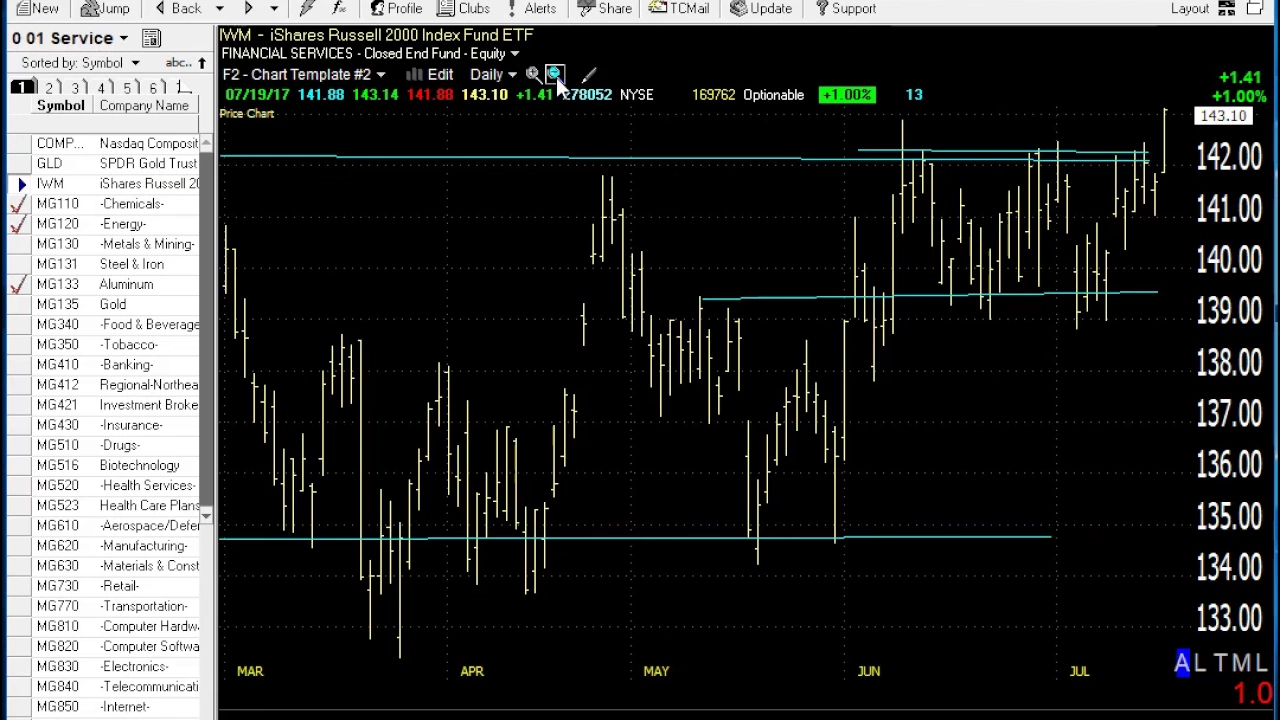Open the 'Sorted by: Symbol' dropdown
This screenshot has width=1280, height=720.
[x=80, y=63]
